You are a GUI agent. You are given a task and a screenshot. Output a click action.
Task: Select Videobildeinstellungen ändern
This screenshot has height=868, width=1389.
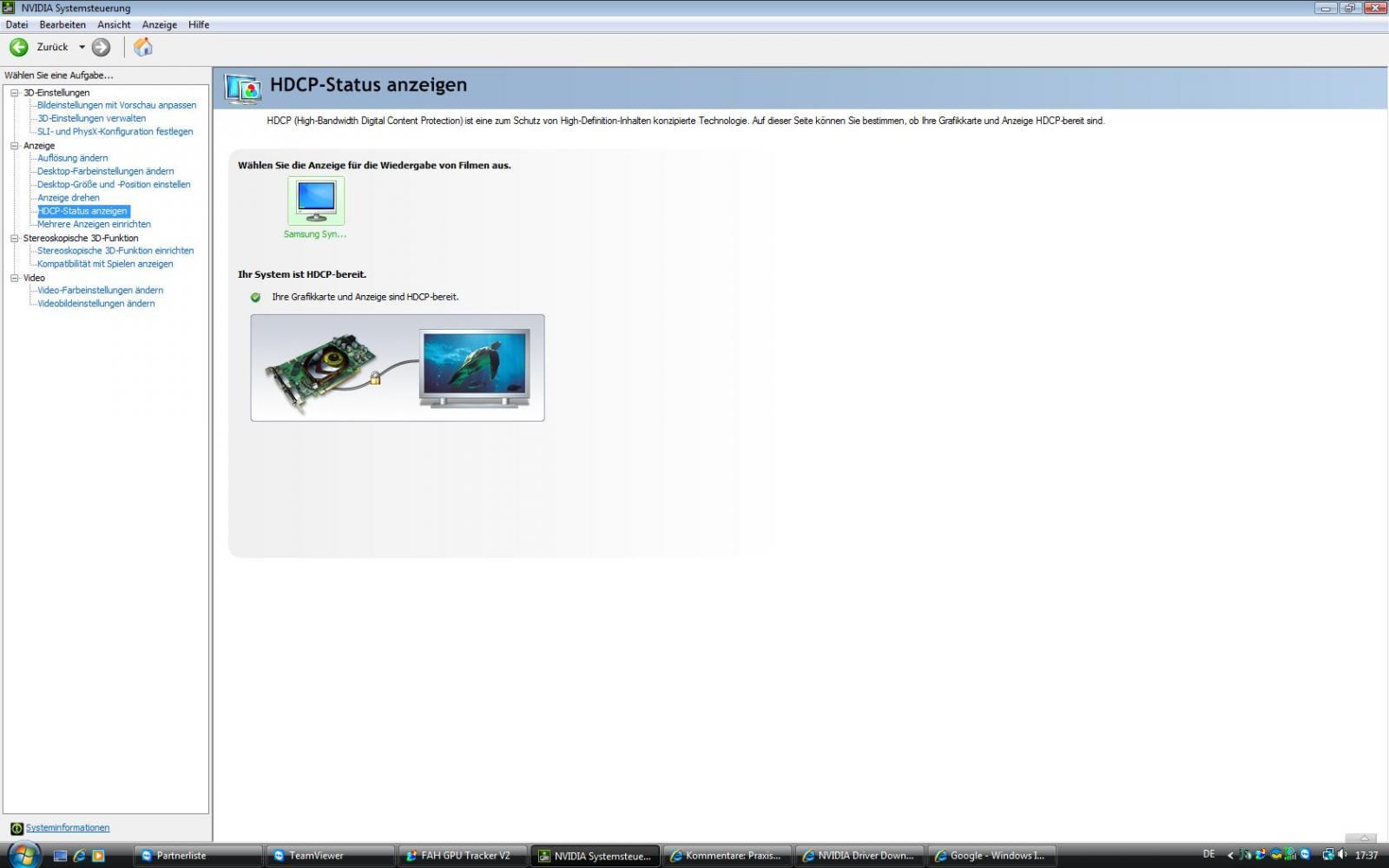coord(95,303)
